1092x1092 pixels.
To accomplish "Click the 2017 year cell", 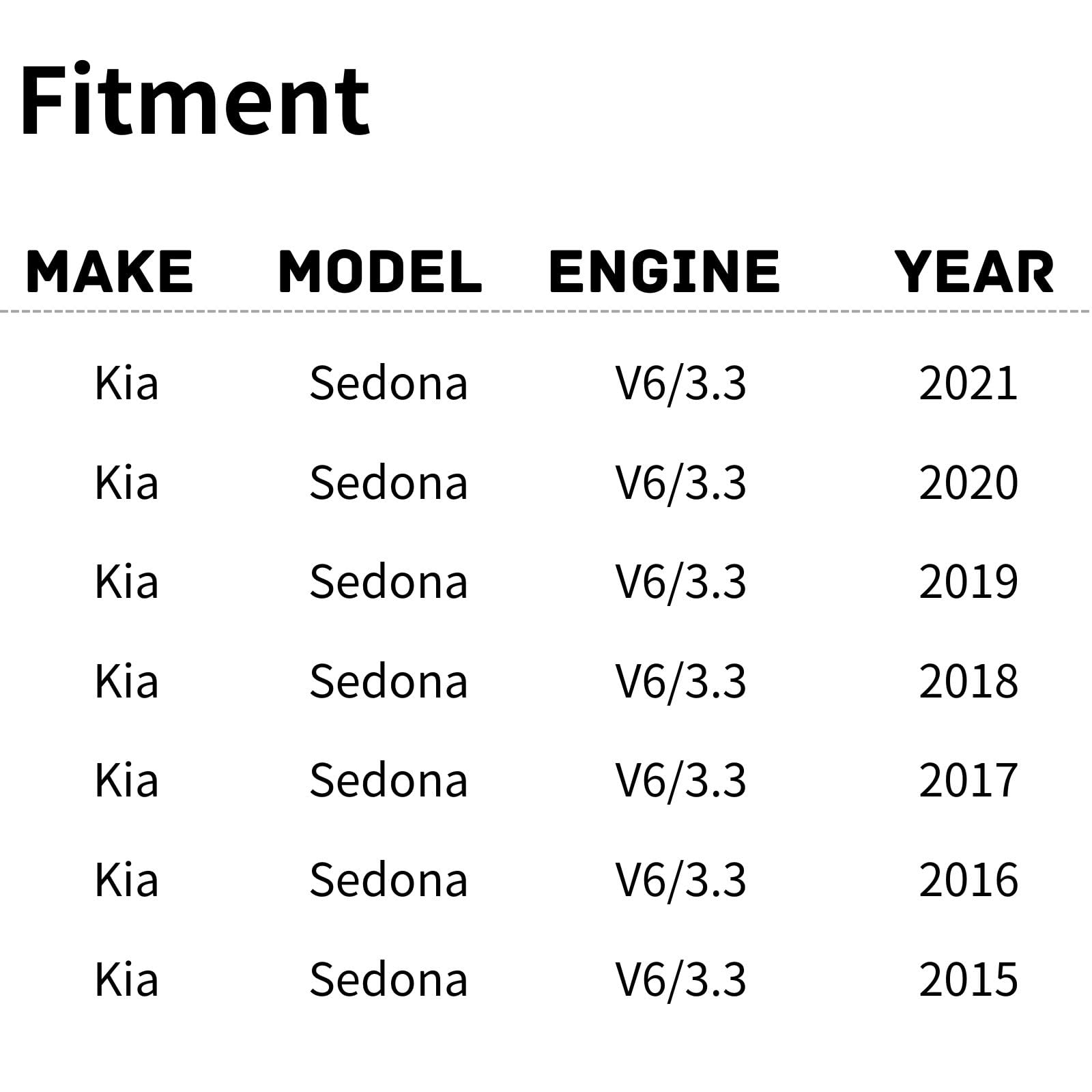I will pos(968,781).
